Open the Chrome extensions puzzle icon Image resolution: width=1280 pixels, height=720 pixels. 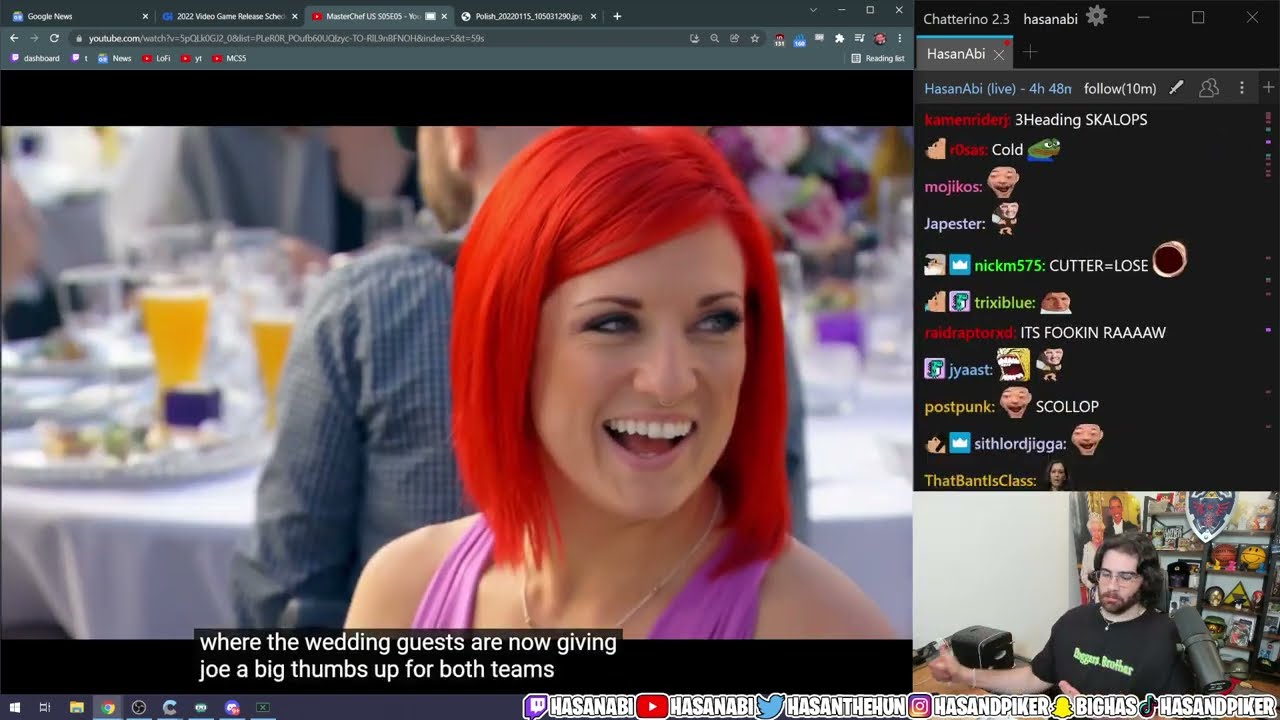[x=839, y=38]
